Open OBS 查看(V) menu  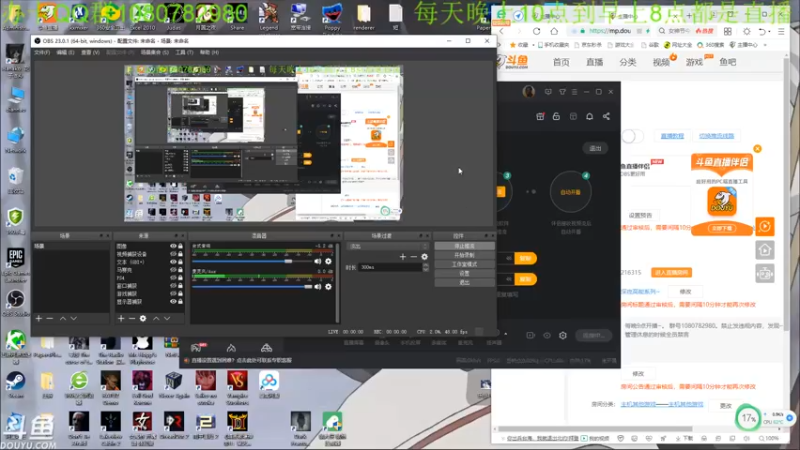pyautogui.click(x=90, y=53)
